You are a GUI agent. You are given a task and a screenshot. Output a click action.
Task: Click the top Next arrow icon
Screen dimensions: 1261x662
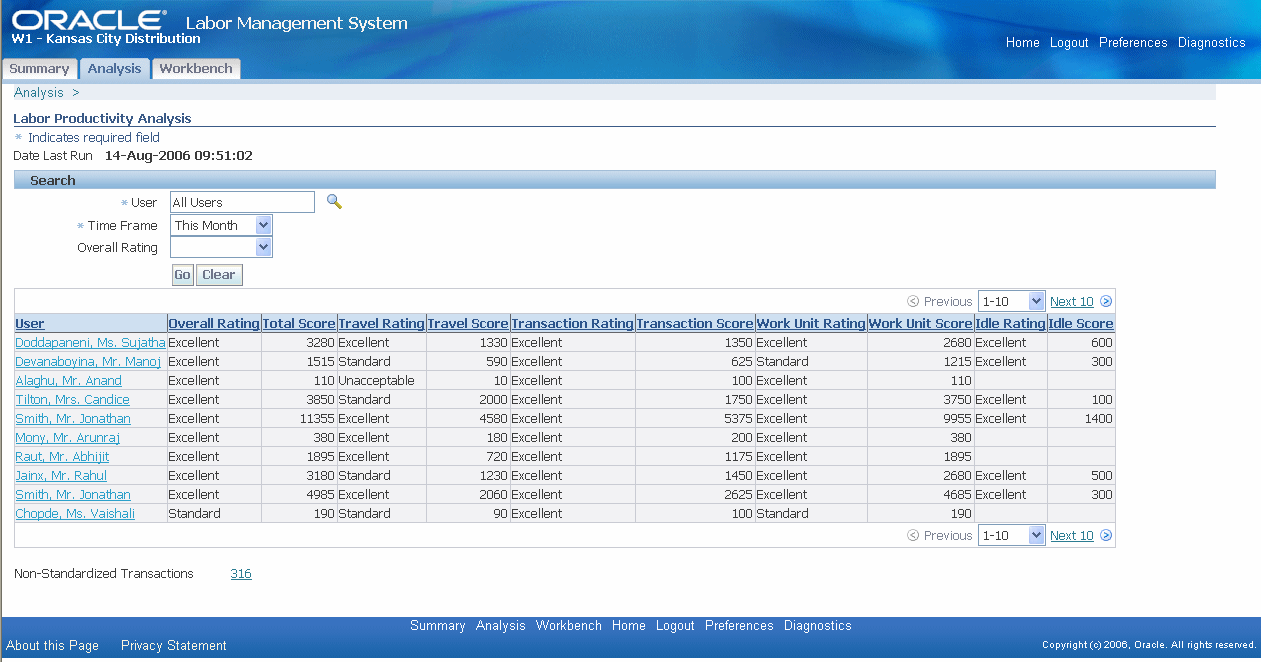click(1106, 301)
